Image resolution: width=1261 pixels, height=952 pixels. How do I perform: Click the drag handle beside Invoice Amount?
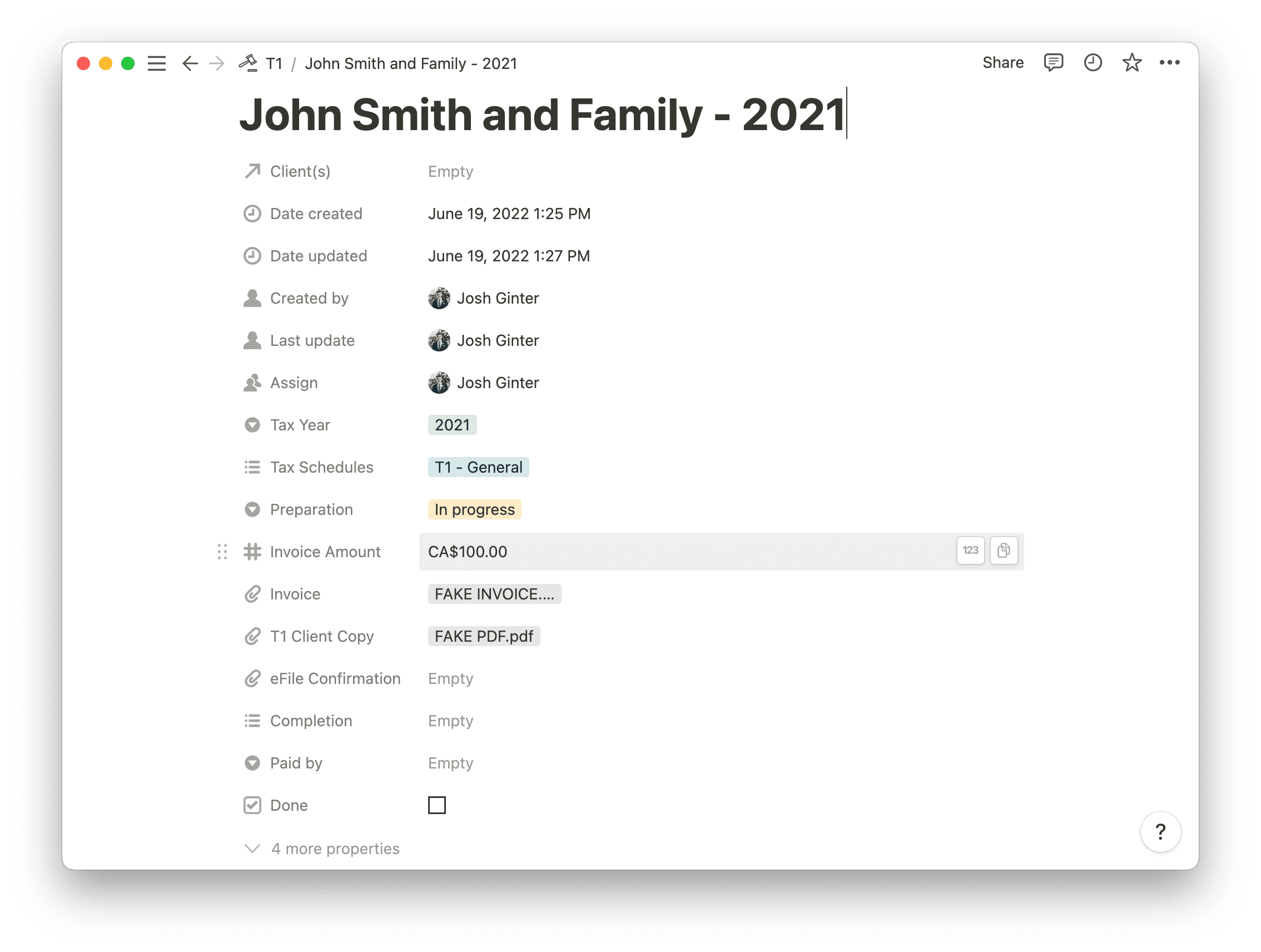pyautogui.click(x=222, y=551)
